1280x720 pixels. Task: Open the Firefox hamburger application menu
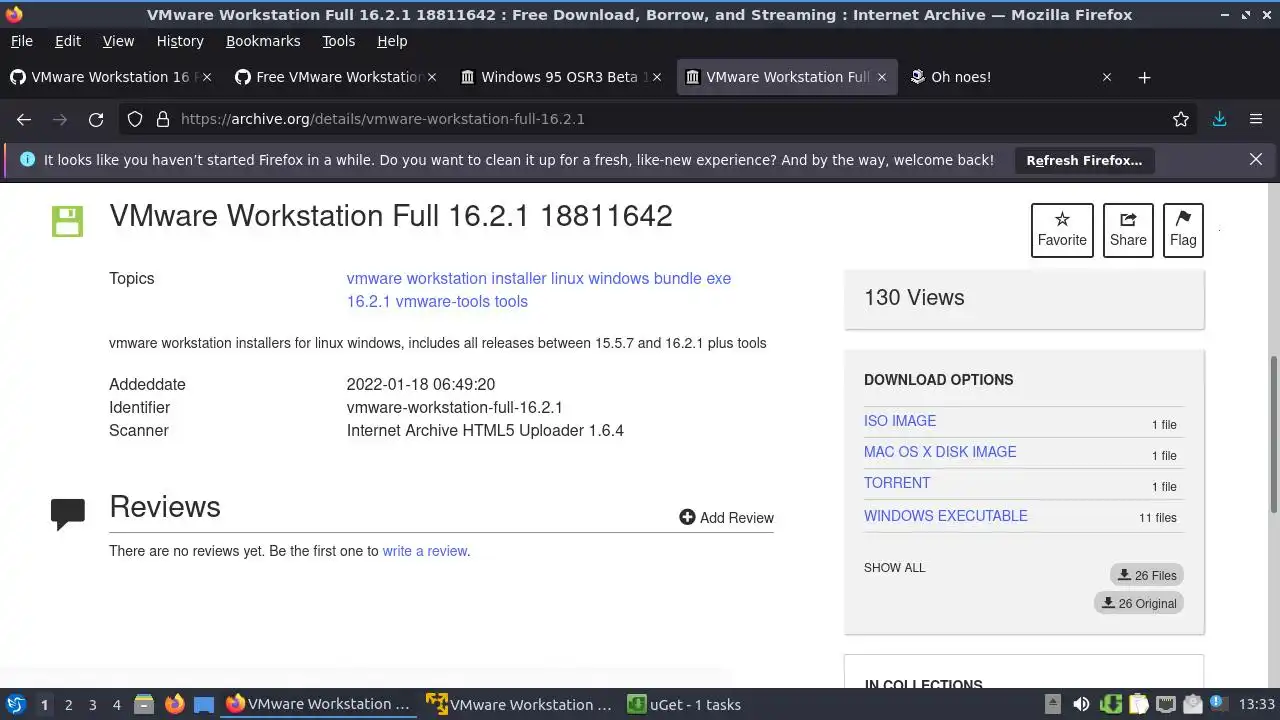1256,119
